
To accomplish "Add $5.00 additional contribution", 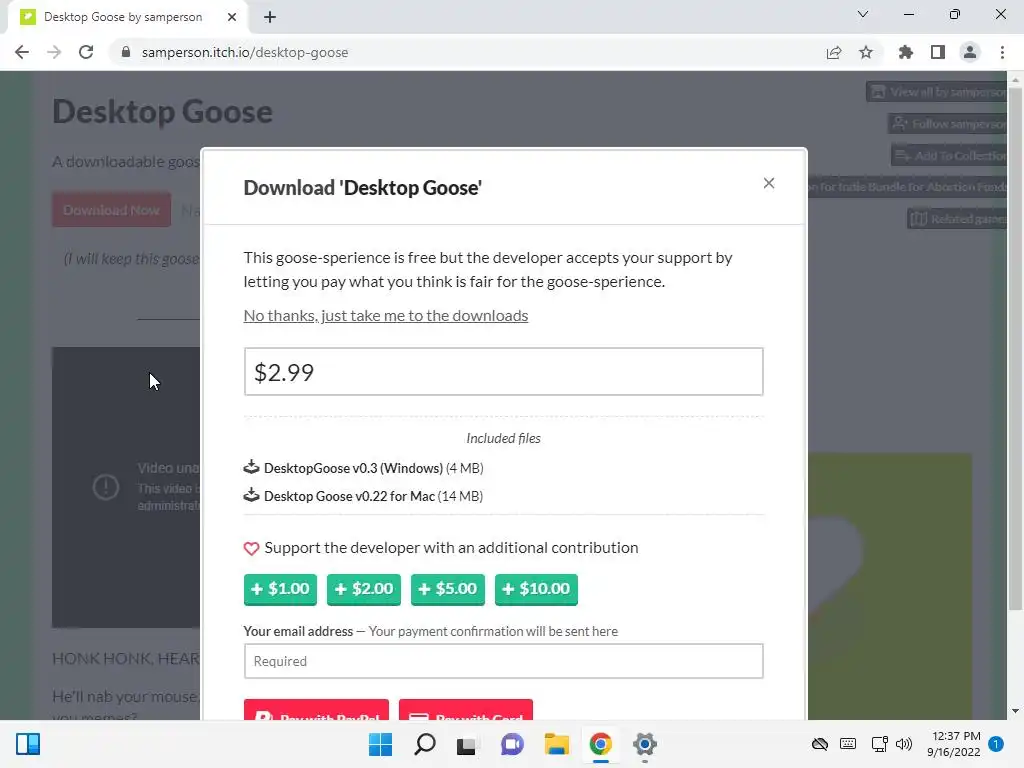I will [448, 589].
